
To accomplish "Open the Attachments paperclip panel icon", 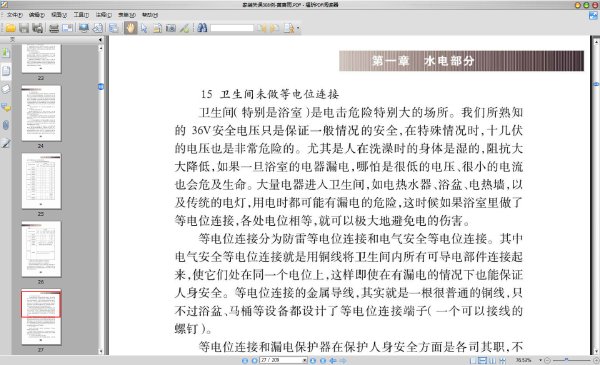I will (6, 125).
